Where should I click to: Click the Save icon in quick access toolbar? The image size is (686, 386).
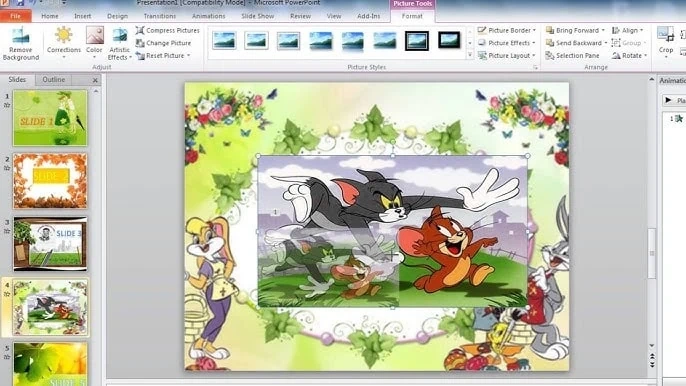click(x=20, y=3)
